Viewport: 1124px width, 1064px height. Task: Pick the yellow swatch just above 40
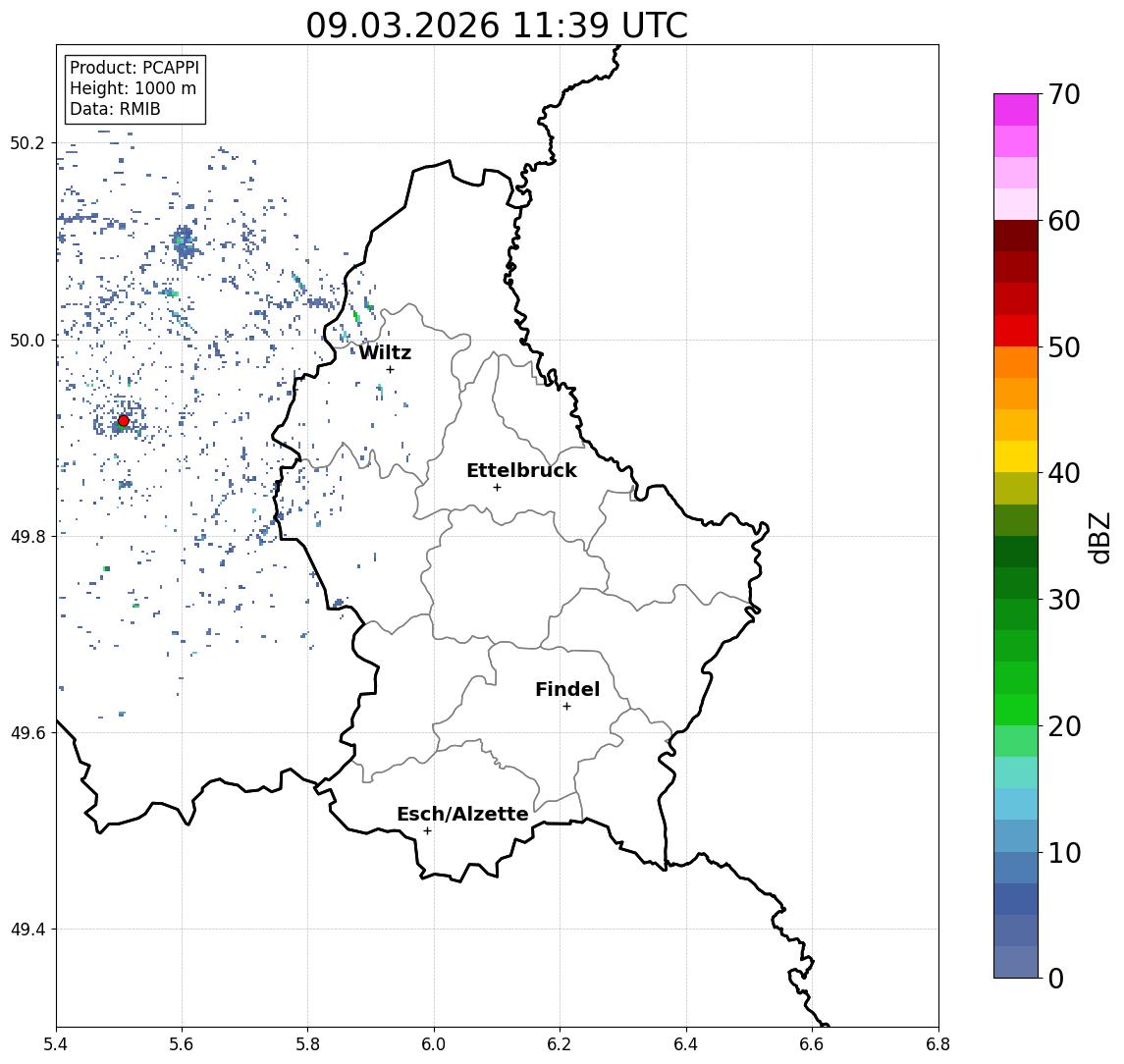[x=1016, y=456]
